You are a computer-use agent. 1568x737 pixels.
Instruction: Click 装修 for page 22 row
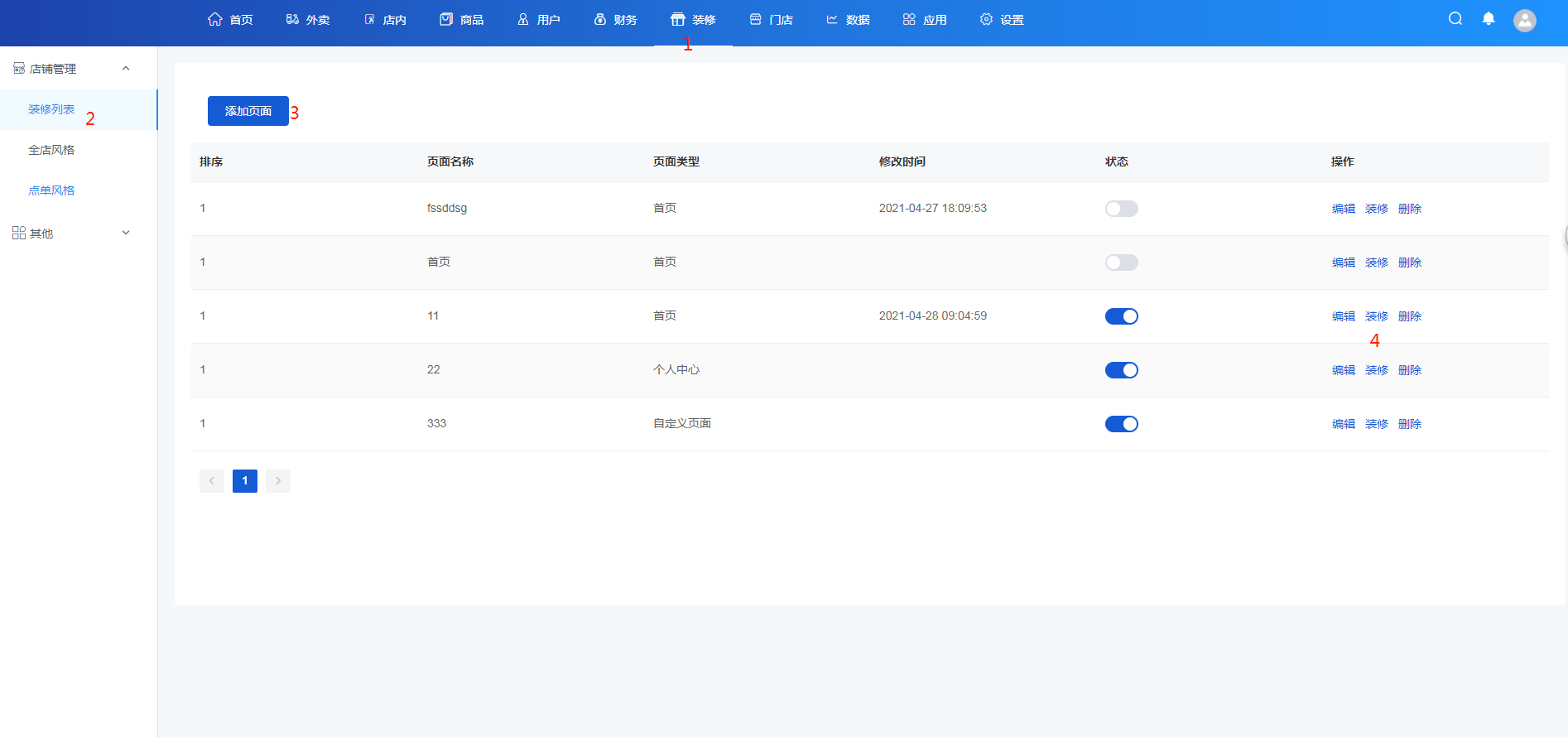[x=1377, y=370]
